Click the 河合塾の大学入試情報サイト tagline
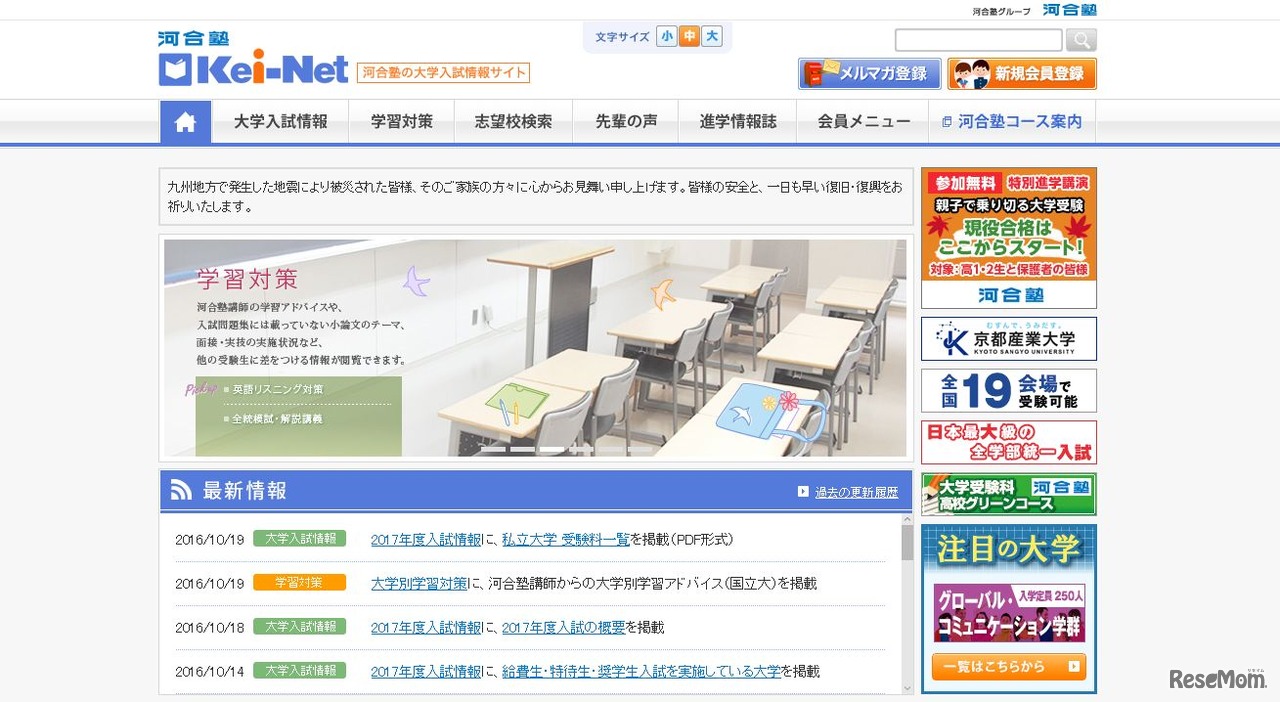Image resolution: width=1280 pixels, height=702 pixels. tap(443, 73)
